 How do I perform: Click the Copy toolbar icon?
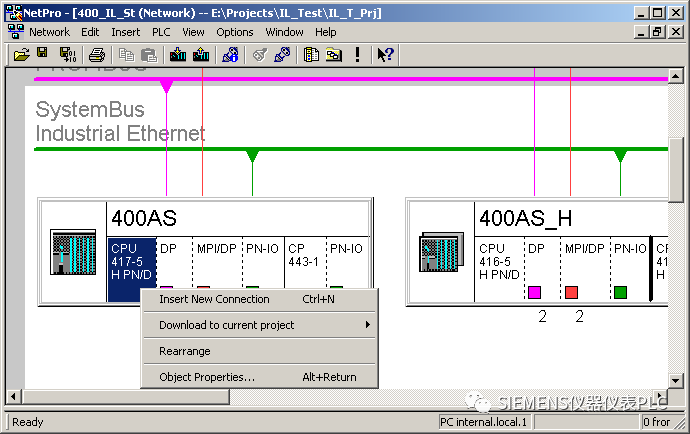[x=127, y=55]
